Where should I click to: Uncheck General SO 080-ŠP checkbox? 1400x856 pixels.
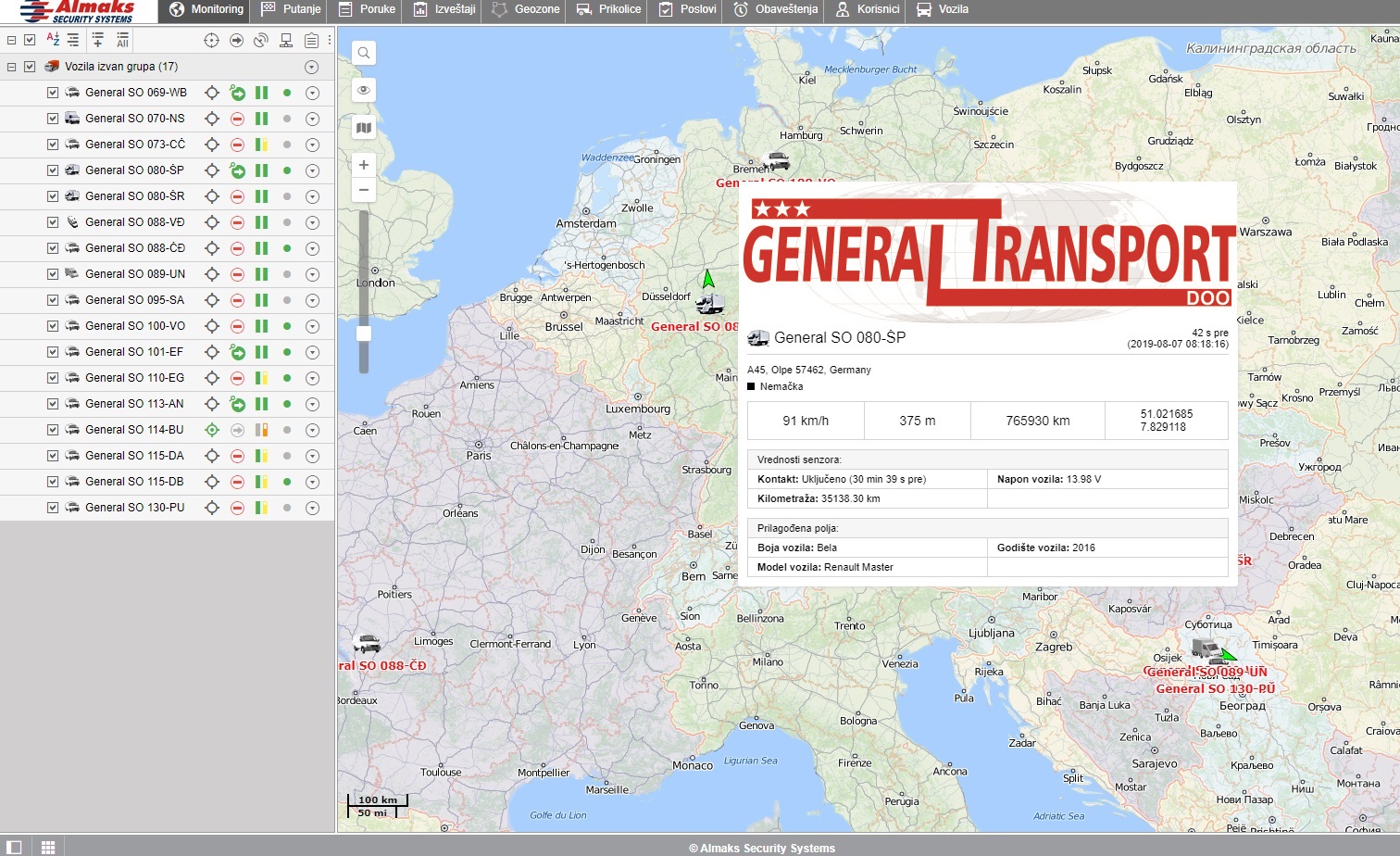(53, 170)
